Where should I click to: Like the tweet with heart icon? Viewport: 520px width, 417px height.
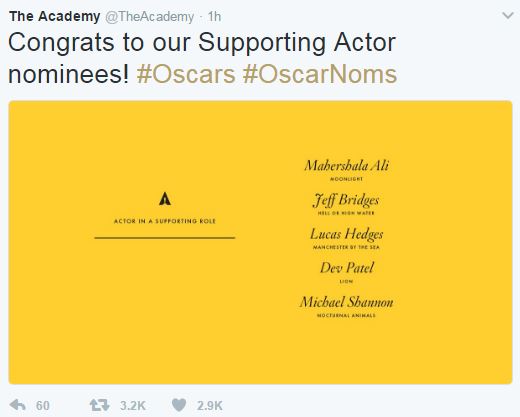tap(179, 405)
